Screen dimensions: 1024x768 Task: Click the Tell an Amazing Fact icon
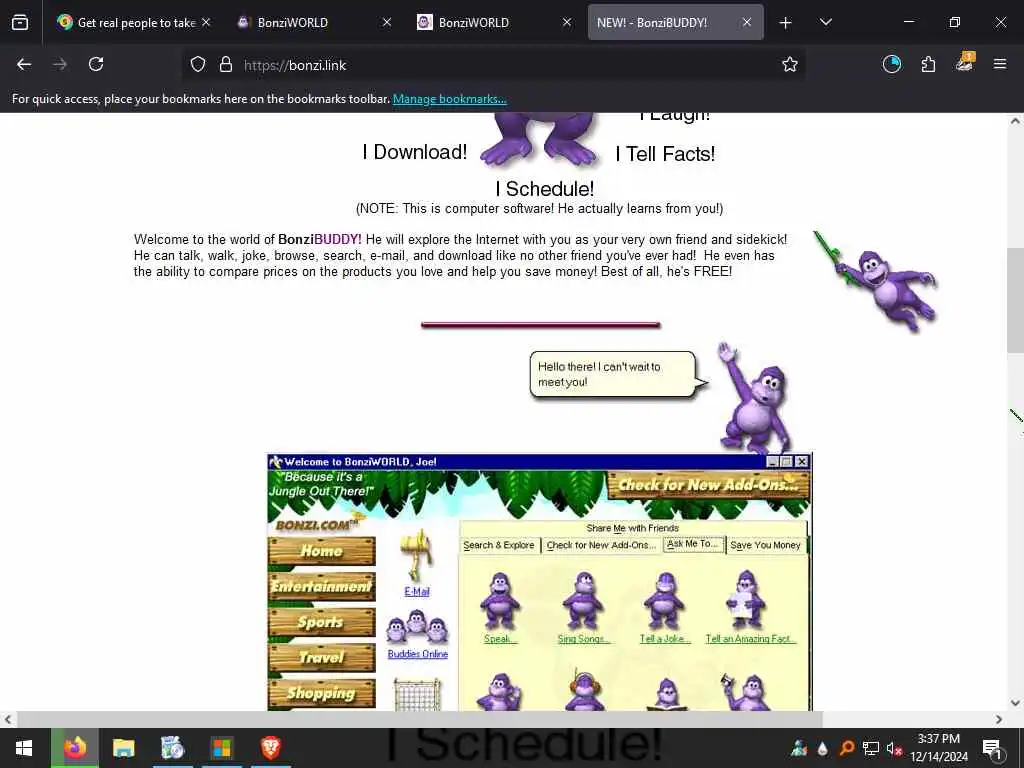[746, 600]
